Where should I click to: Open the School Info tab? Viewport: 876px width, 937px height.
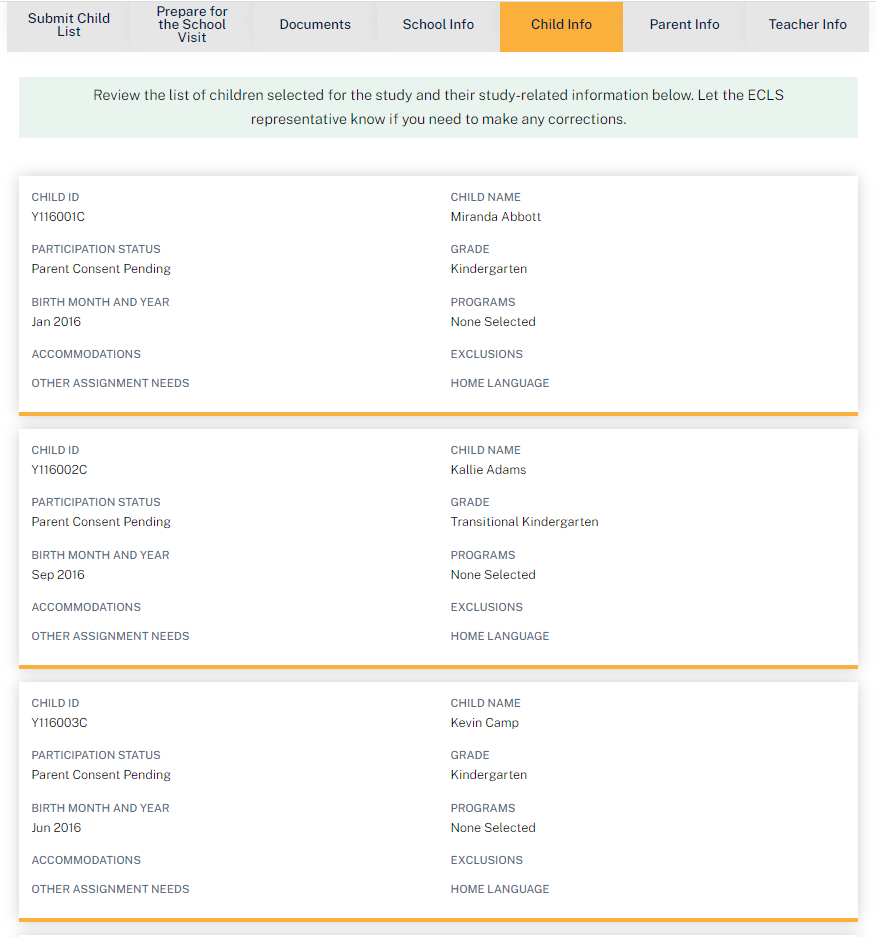(438, 25)
